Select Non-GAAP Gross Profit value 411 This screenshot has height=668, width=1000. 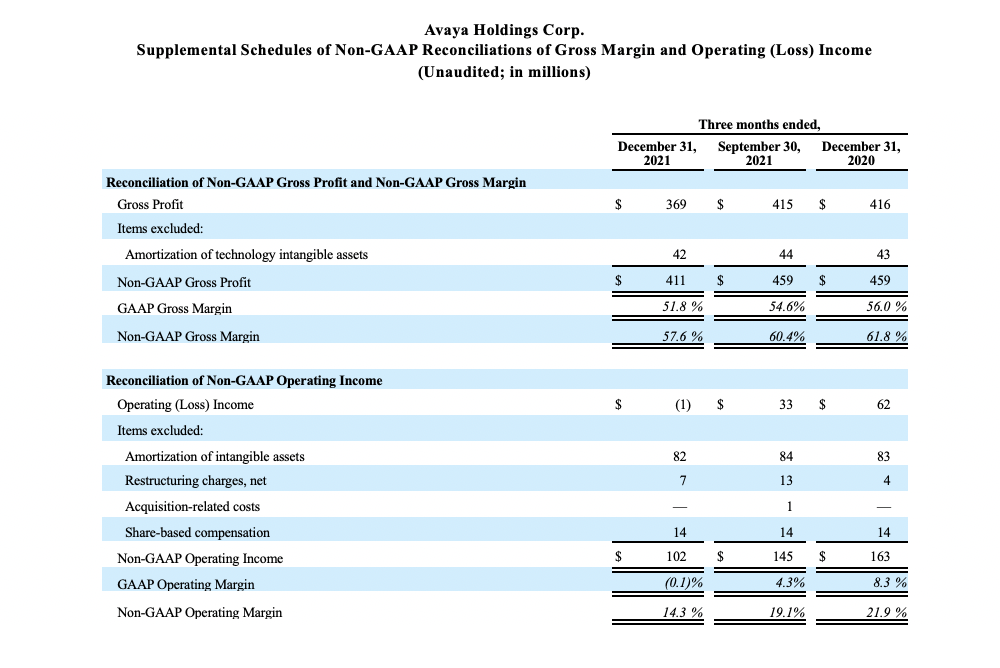675,280
